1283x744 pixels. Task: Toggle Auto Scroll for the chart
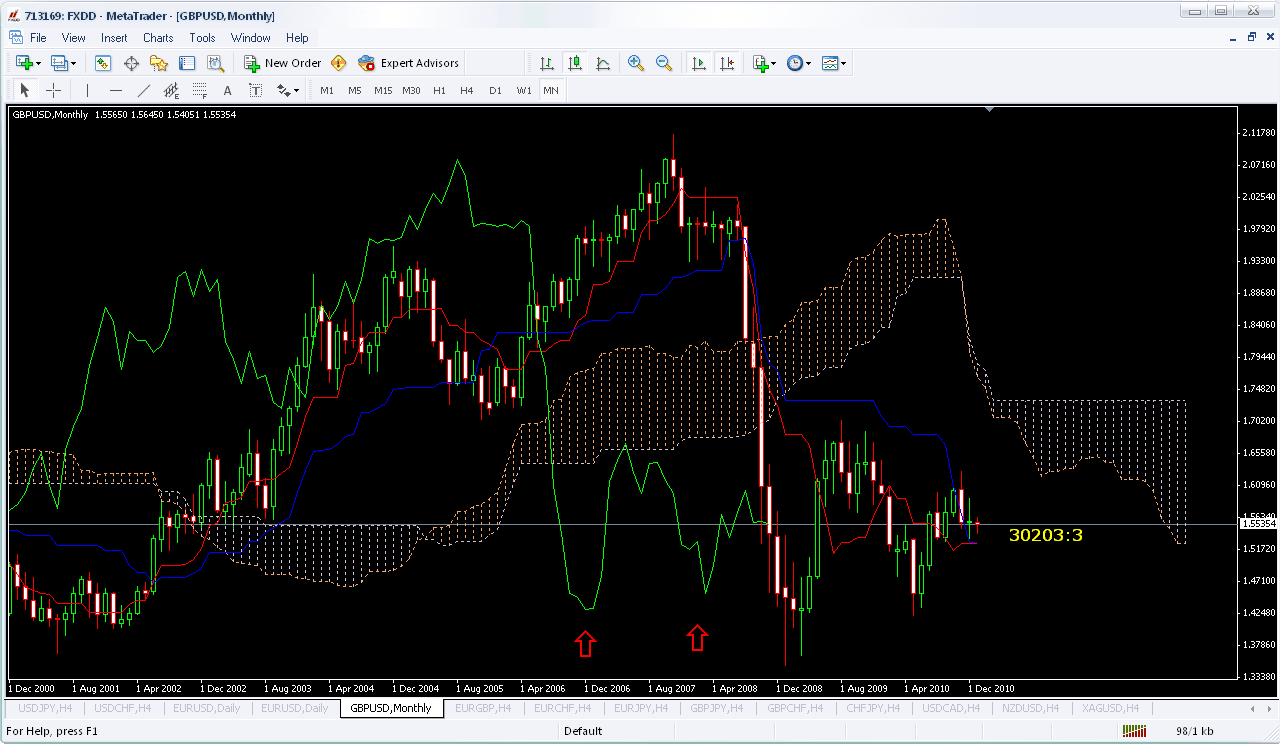[x=699, y=63]
